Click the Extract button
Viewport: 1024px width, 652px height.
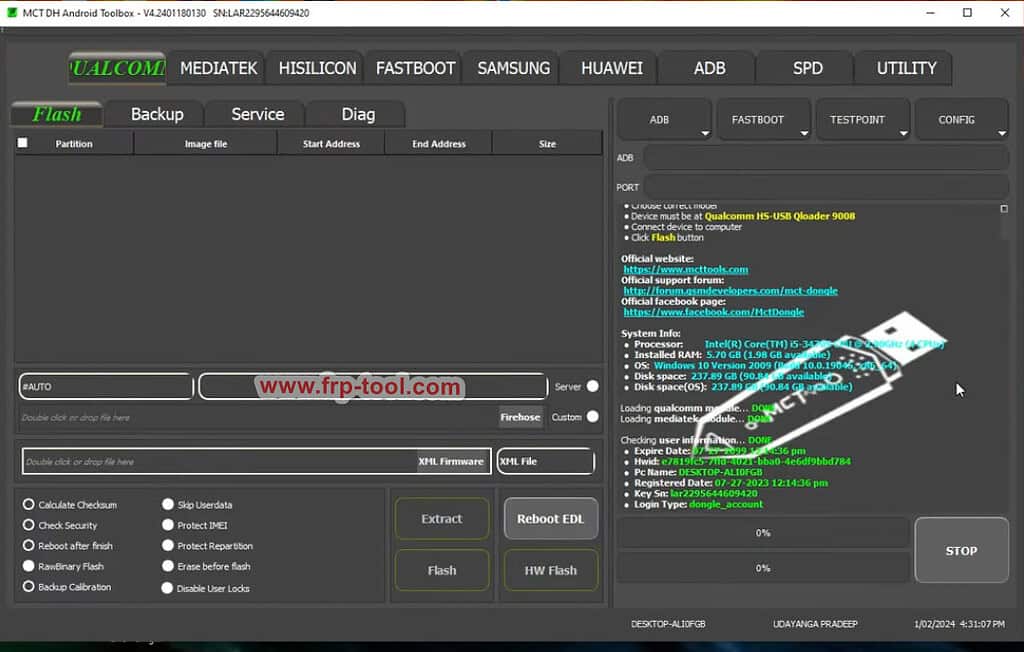pos(442,519)
